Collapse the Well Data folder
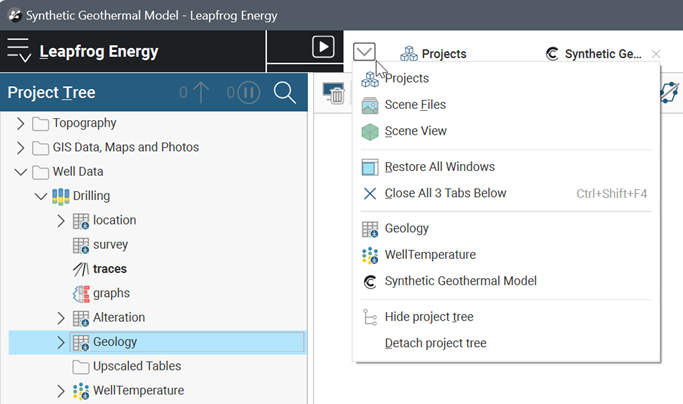The height and width of the screenshot is (404, 683). (x=21, y=172)
